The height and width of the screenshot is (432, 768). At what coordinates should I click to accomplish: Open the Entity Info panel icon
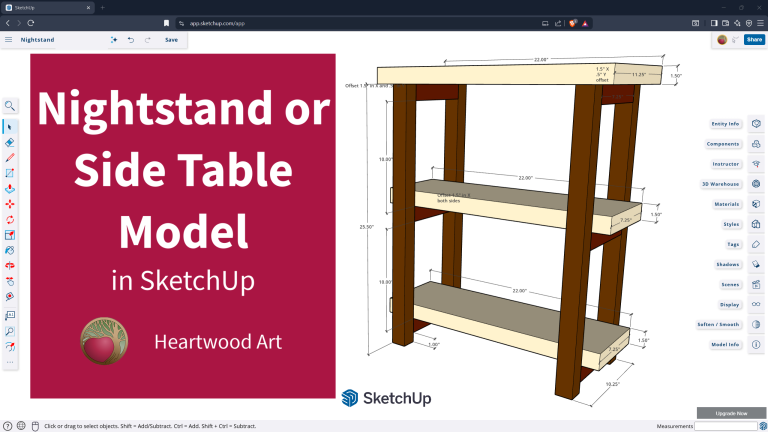pyautogui.click(x=756, y=124)
